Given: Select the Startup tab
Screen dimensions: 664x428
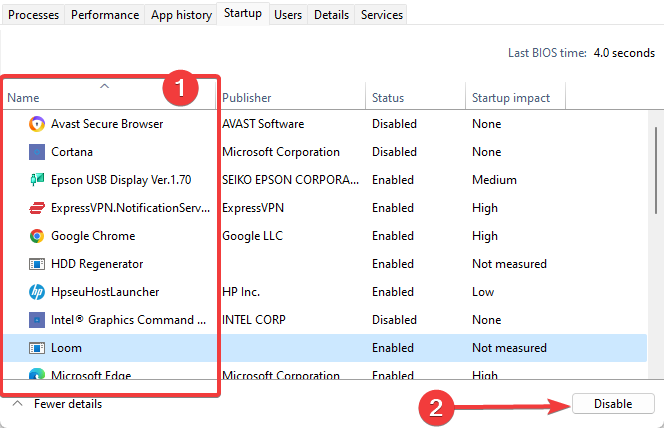Looking at the screenshot, I should coord(243,13).
